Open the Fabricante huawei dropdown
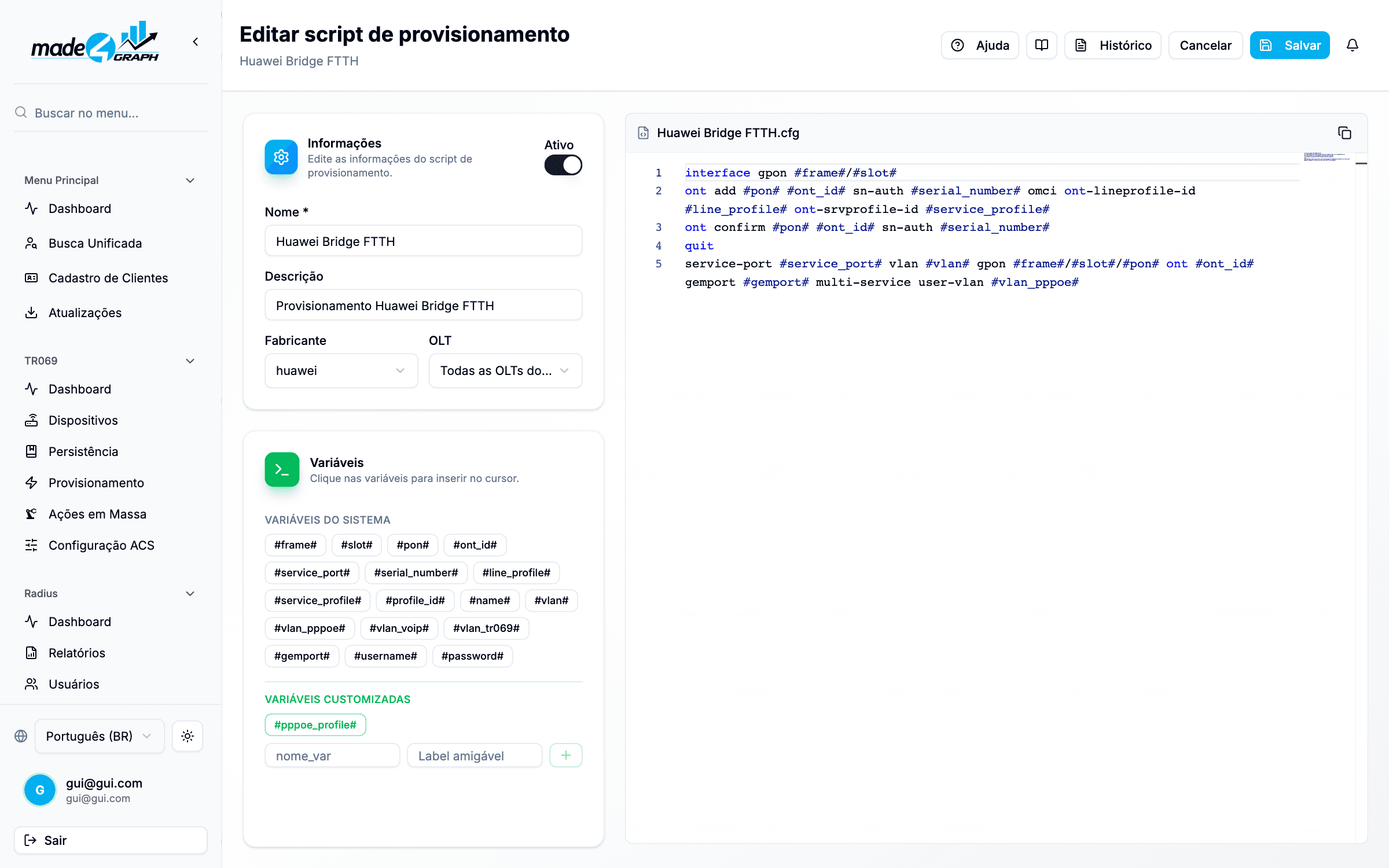This screenshot has height=868, width=1389. tap(341, 370)
